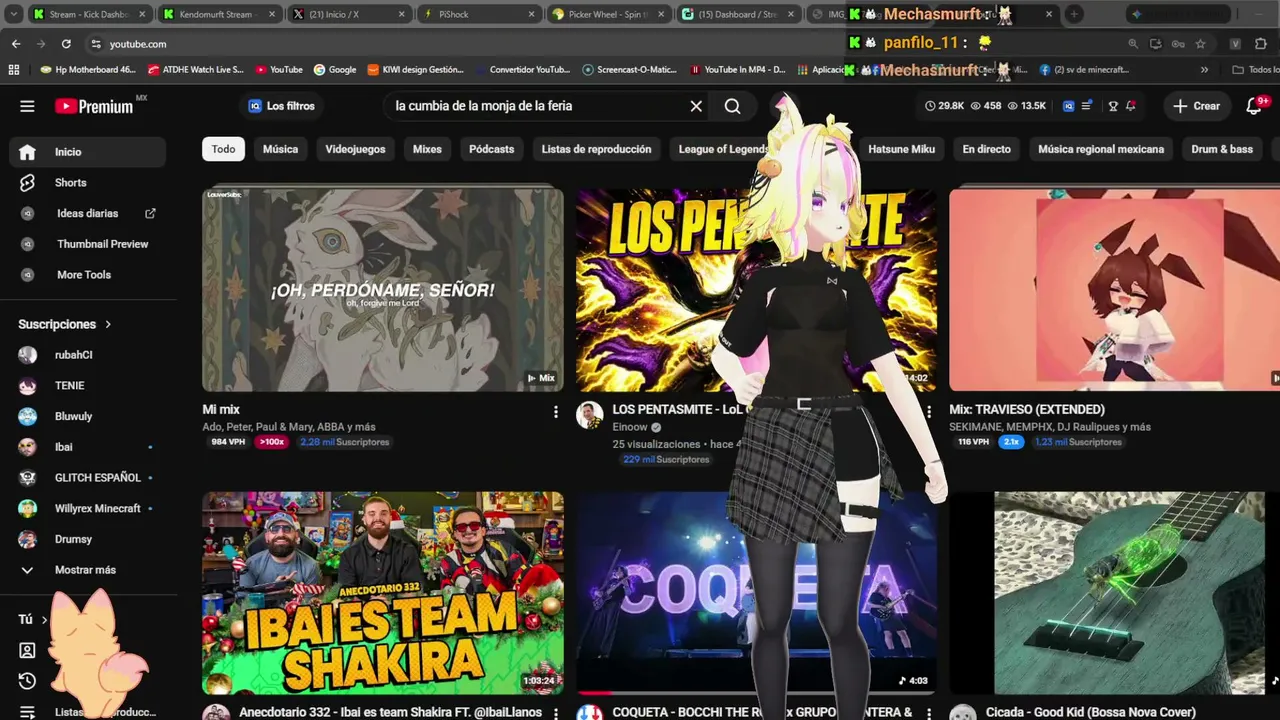The image size is (1280, 720).
Task: Open the Mi mix thumbnail
Action: tap(383, 289)
